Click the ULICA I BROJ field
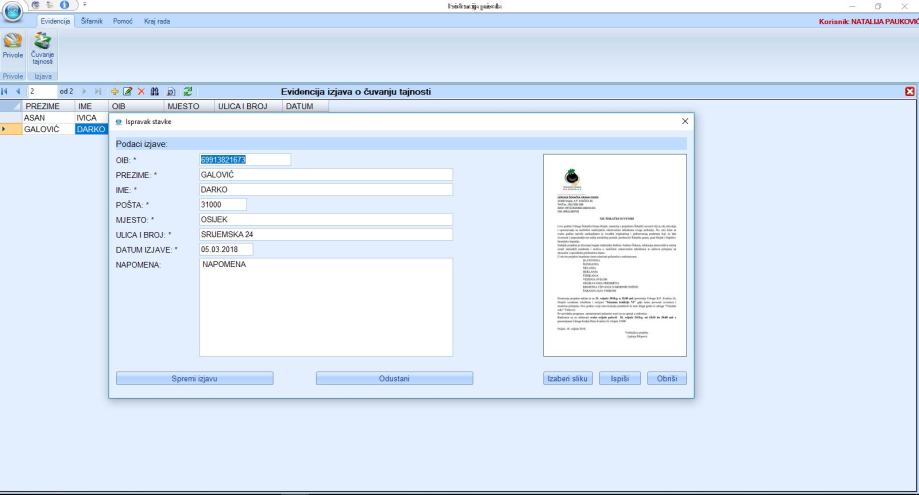 coord(326,234)
